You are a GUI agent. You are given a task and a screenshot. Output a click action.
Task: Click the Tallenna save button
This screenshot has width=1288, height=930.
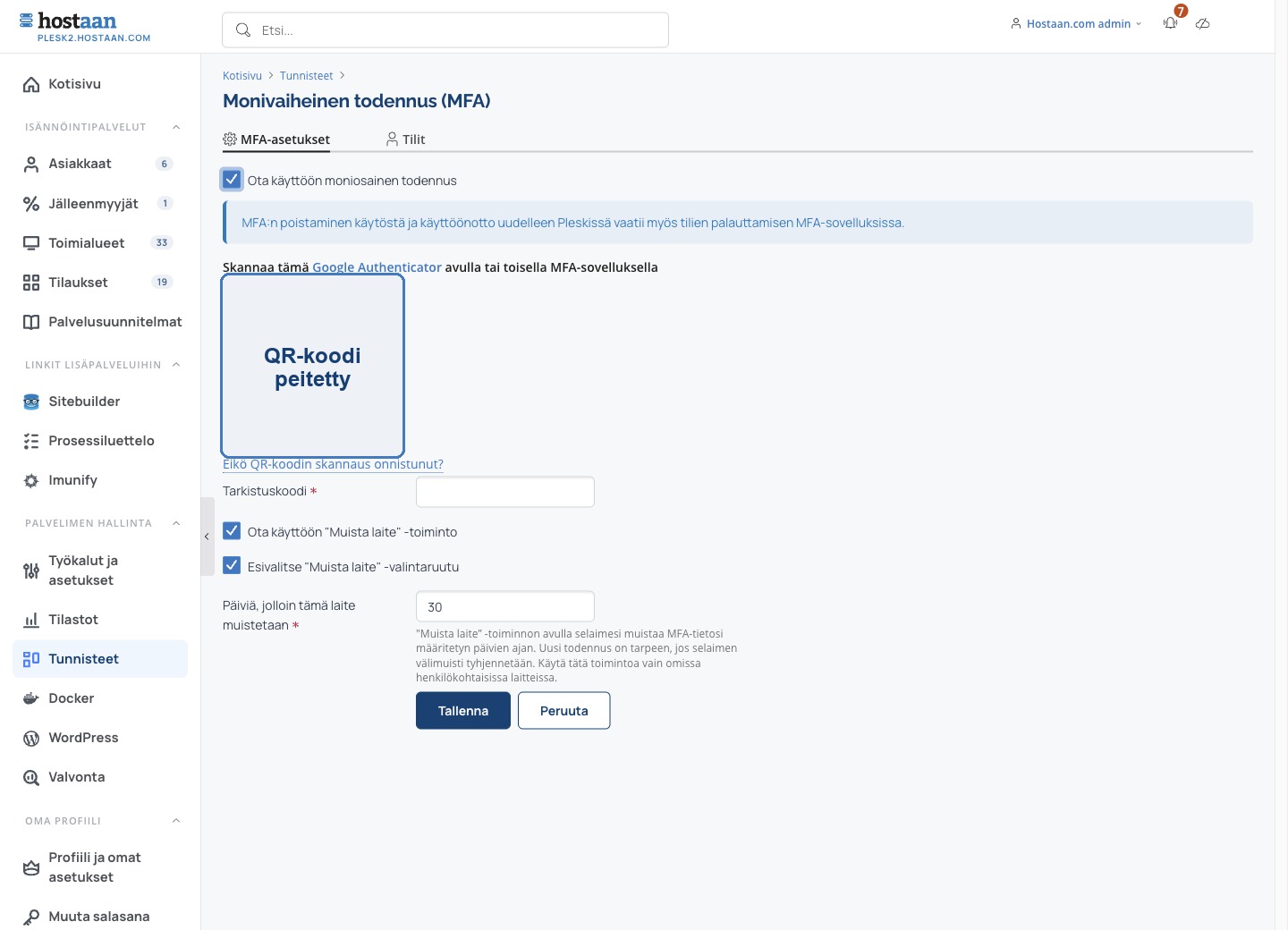click(x=463, y=711)
